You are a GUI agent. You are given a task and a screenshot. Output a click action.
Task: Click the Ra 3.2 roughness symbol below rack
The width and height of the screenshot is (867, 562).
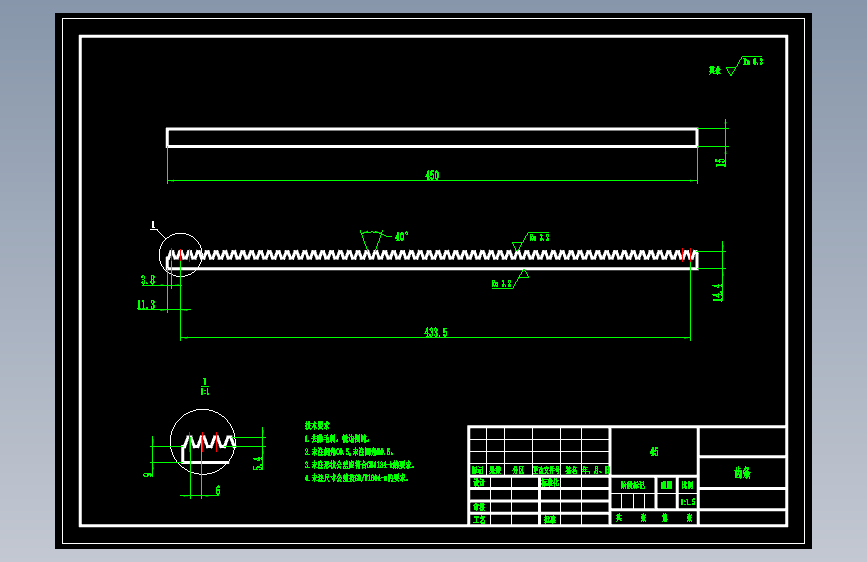(x=510, y=279)
